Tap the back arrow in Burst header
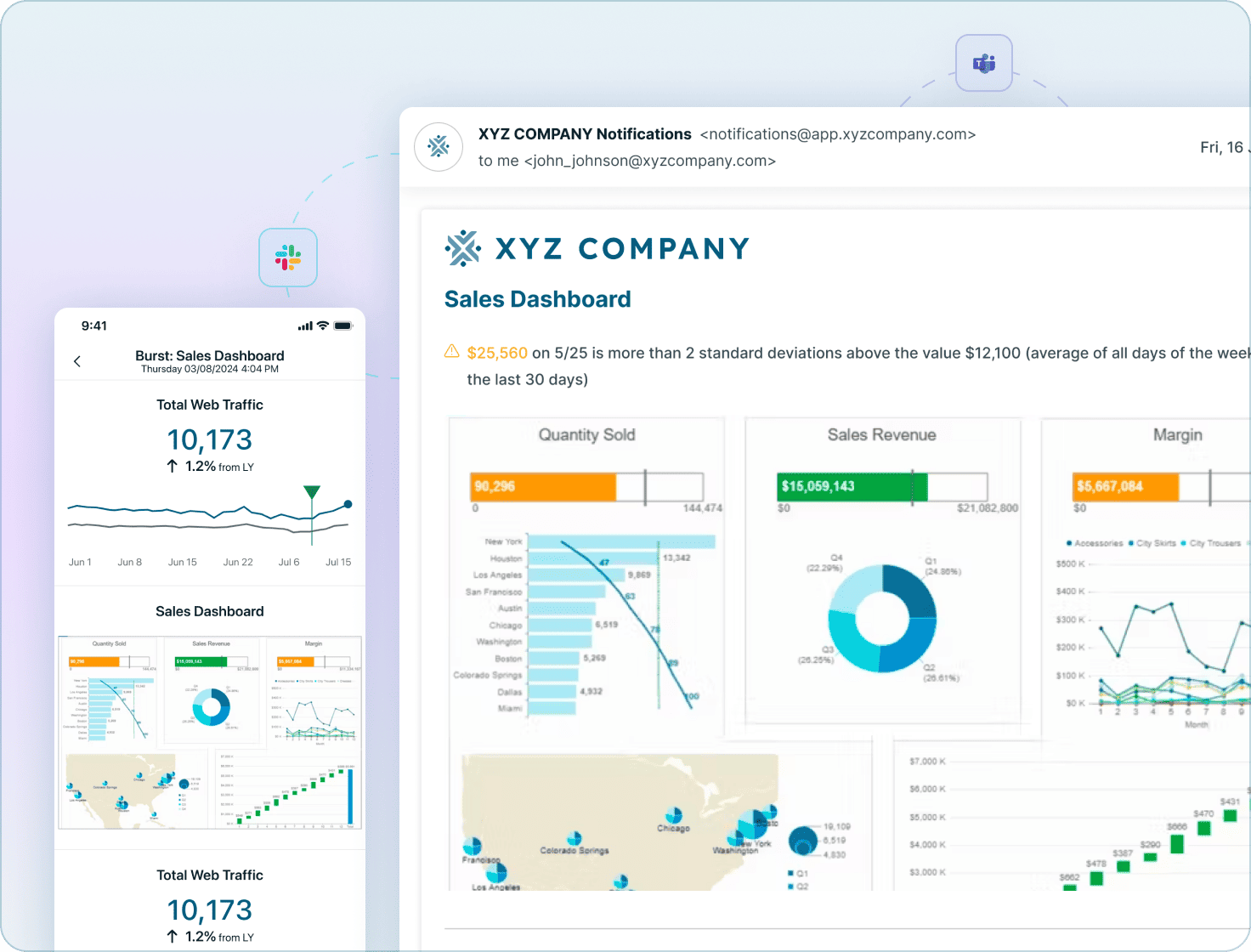 (x=77, y=361)
